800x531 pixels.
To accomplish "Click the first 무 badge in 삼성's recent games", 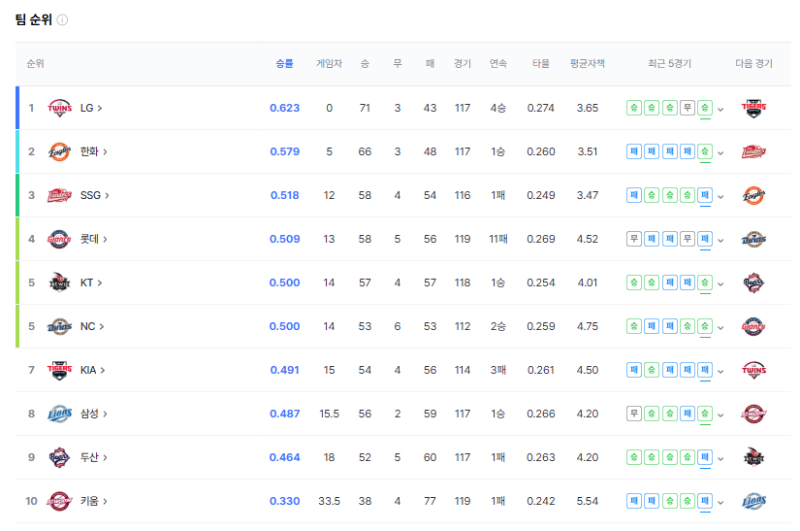I will point(634,414).
